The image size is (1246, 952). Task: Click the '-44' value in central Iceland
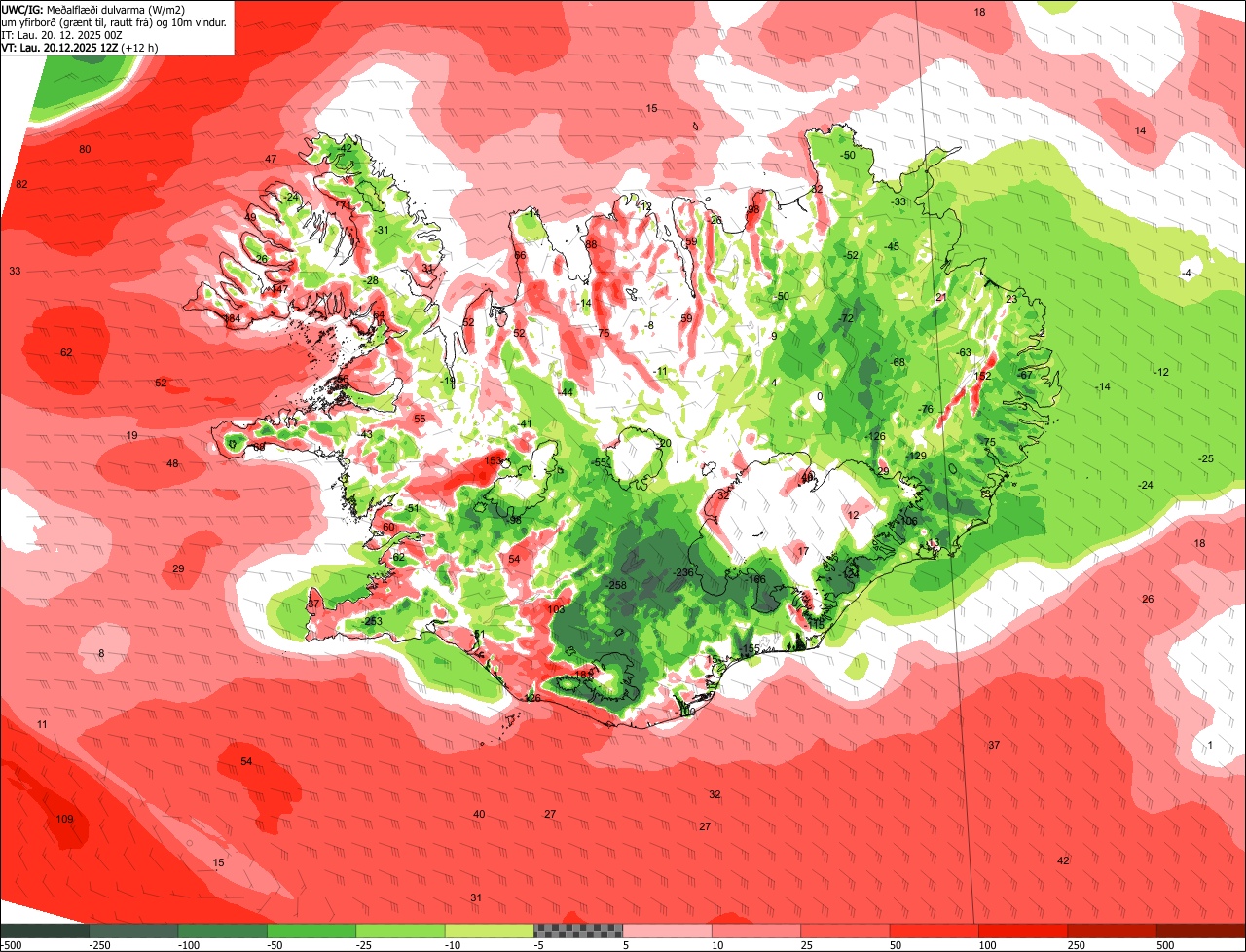pyautogui.click(x=566, y=392)
